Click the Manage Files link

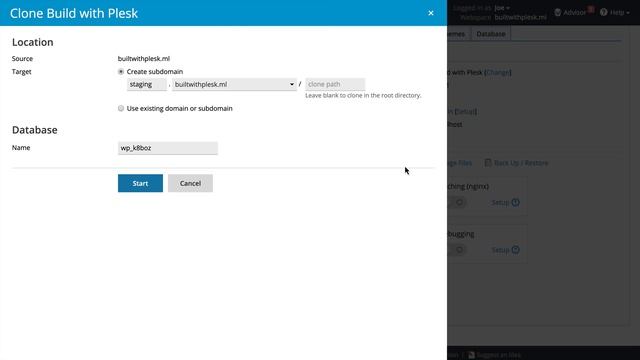tap(460, 163)
